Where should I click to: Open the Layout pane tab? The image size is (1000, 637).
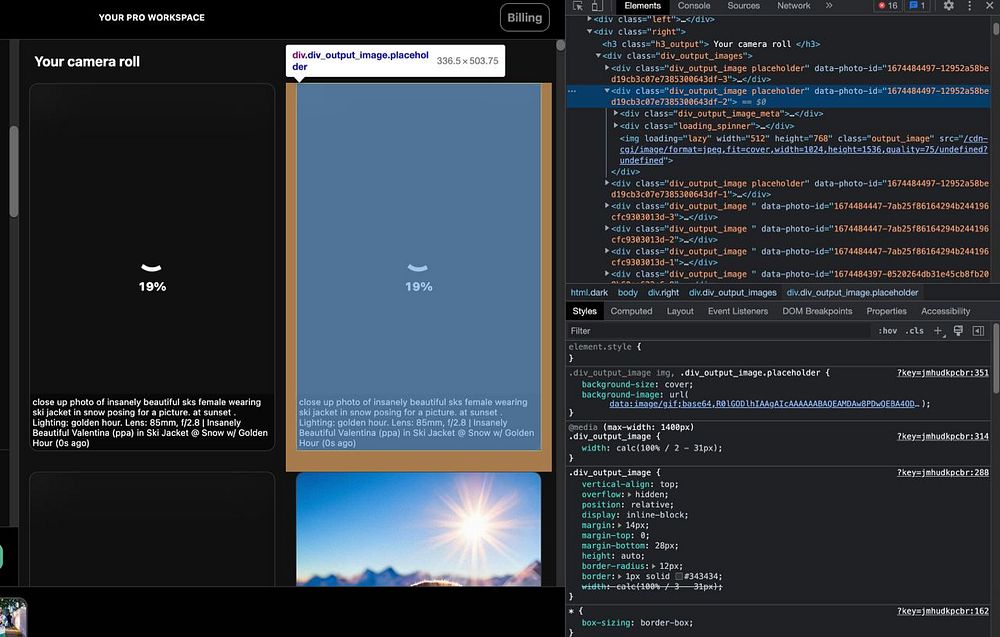pyautogui.click(x=680, y=311)
